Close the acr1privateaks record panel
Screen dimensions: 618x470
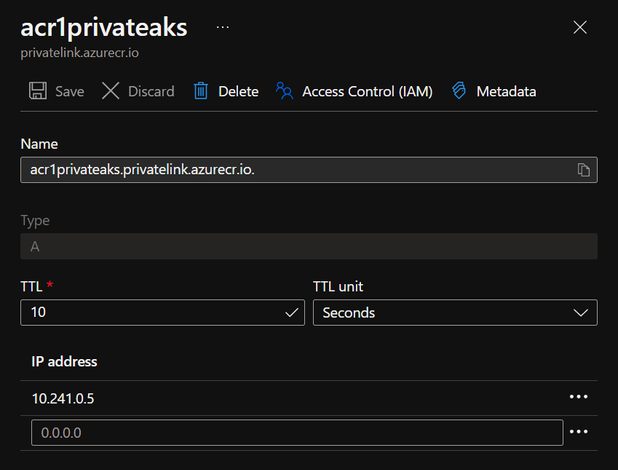point(580,28)
